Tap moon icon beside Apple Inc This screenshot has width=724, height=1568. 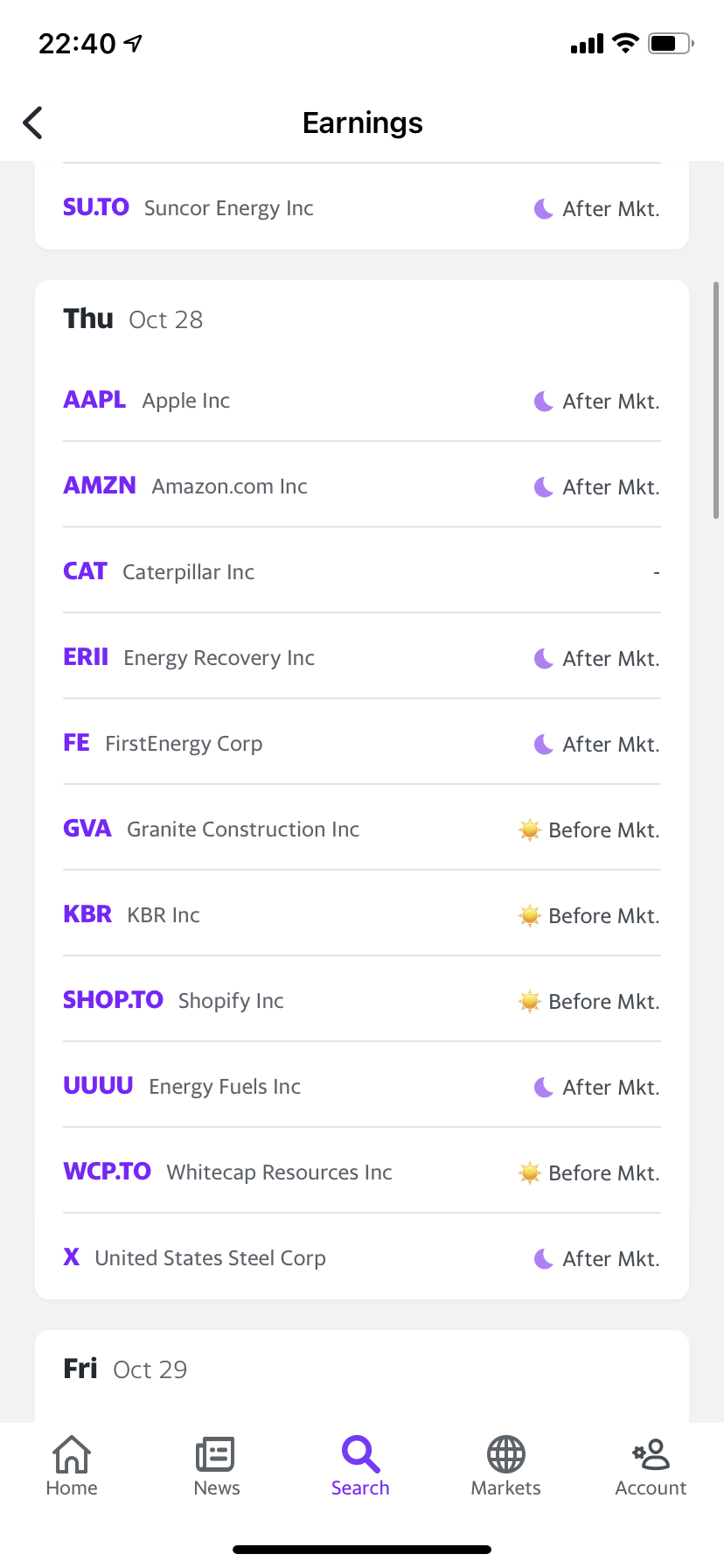coord(544,402)
